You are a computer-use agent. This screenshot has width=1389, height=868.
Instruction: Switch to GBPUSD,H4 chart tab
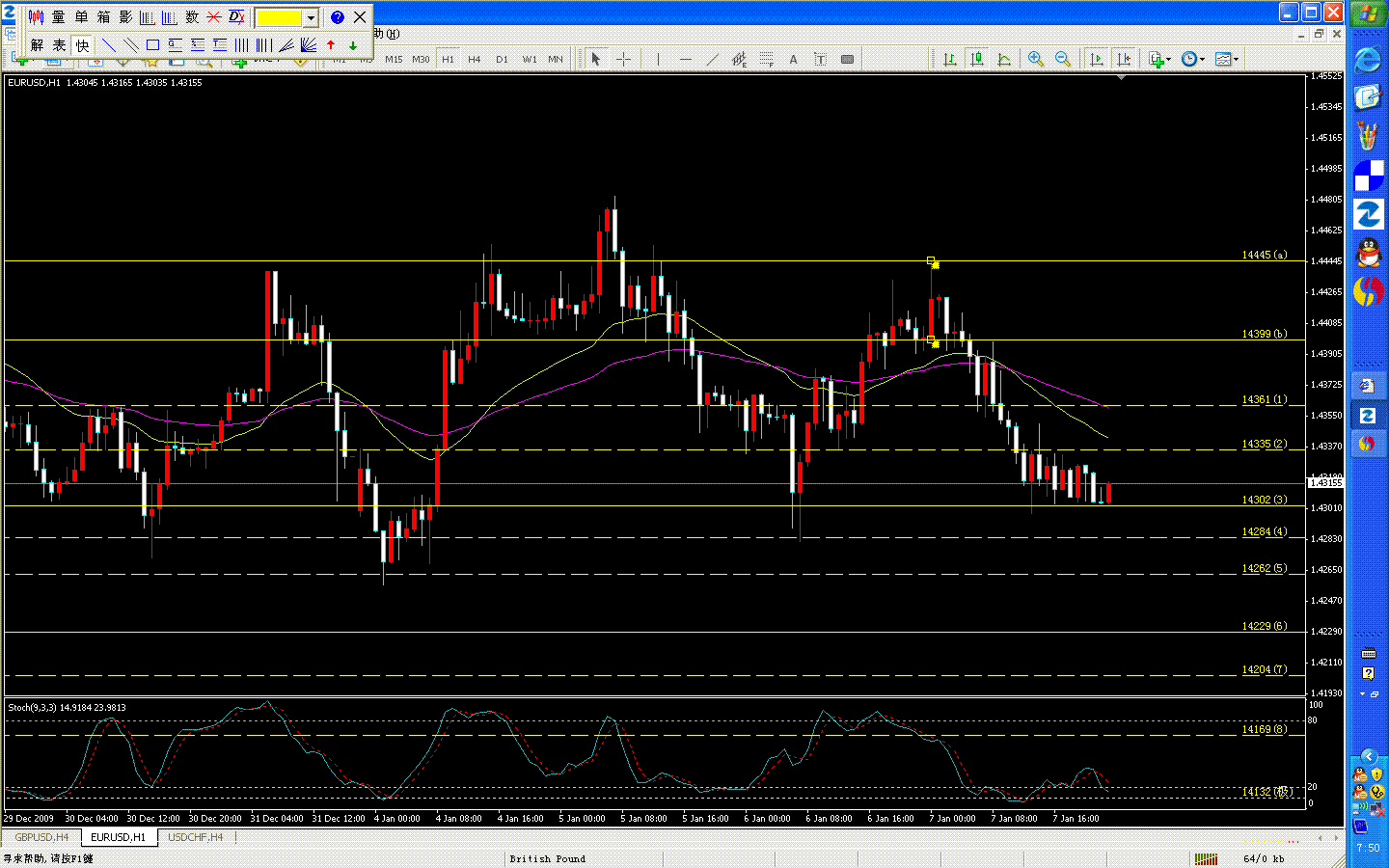(x=41, y=837)
